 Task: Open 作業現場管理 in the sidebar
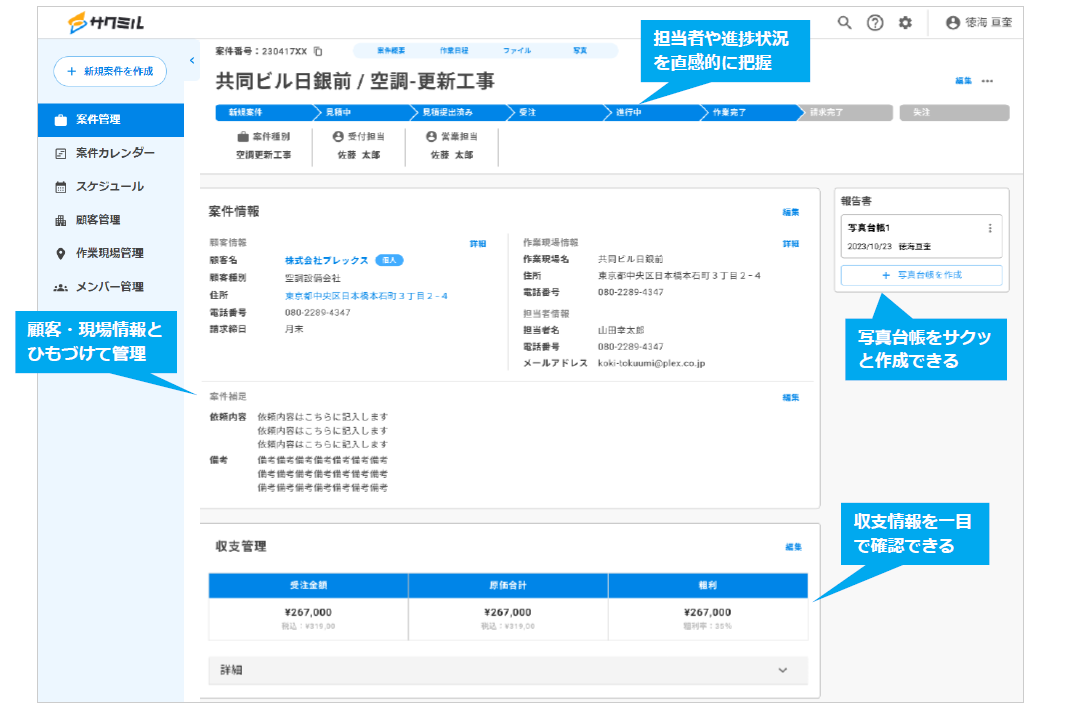pos(111,253)
